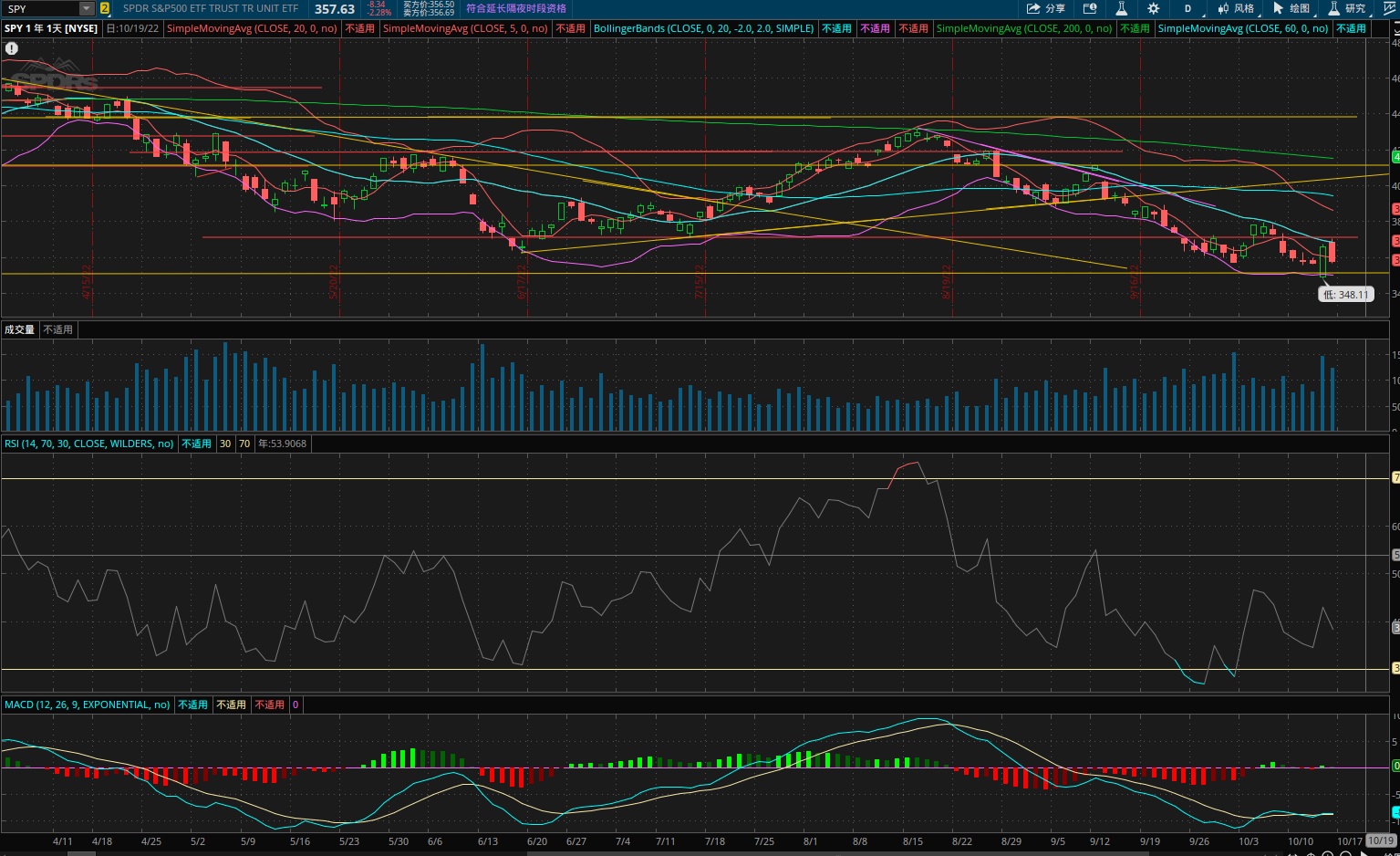Open the 风格 style menu
The height and width of the screenshot is (856, 1400).
click(x=1236, y=8)
